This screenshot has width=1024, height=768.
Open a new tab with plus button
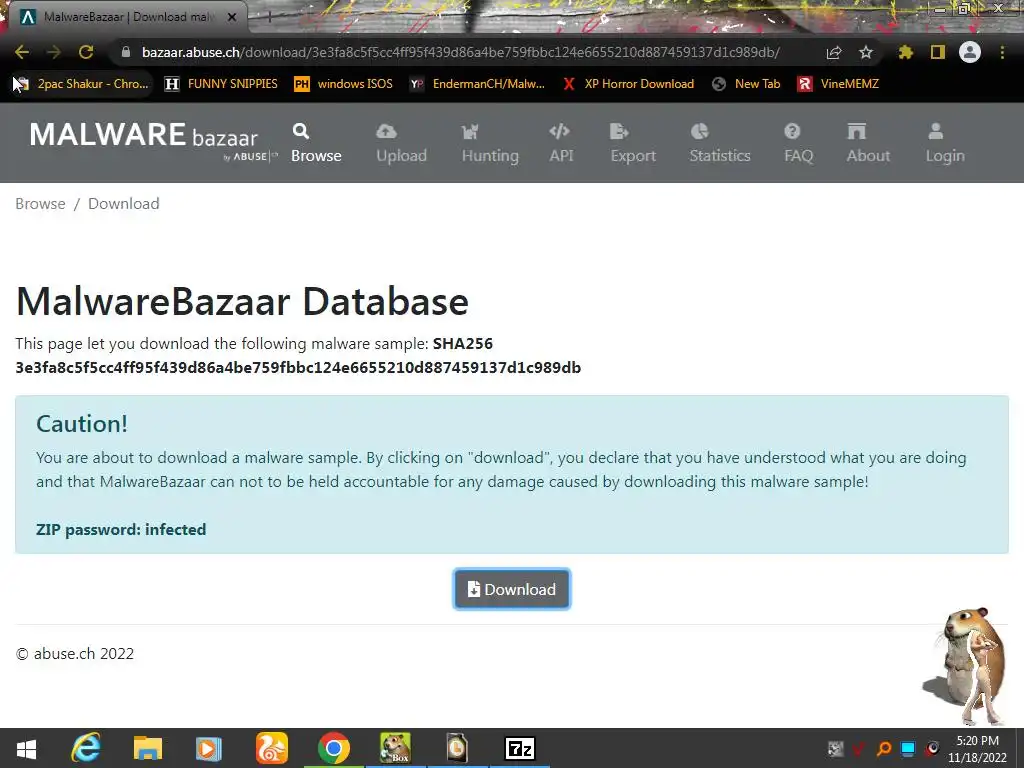click(x=268, y=18)
